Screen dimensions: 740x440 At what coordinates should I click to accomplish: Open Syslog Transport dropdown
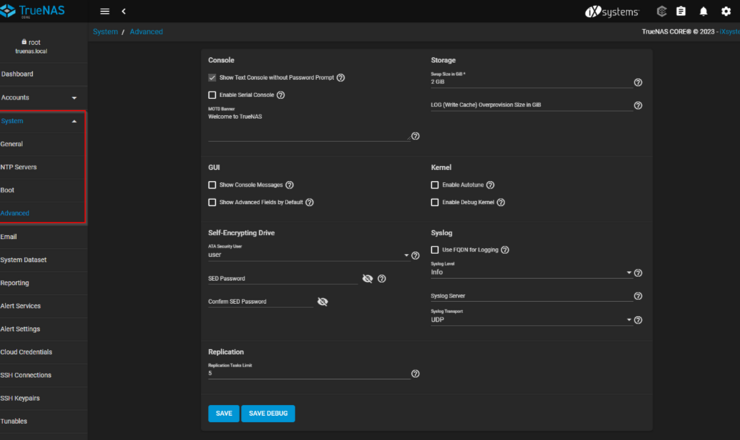point(531,320)
